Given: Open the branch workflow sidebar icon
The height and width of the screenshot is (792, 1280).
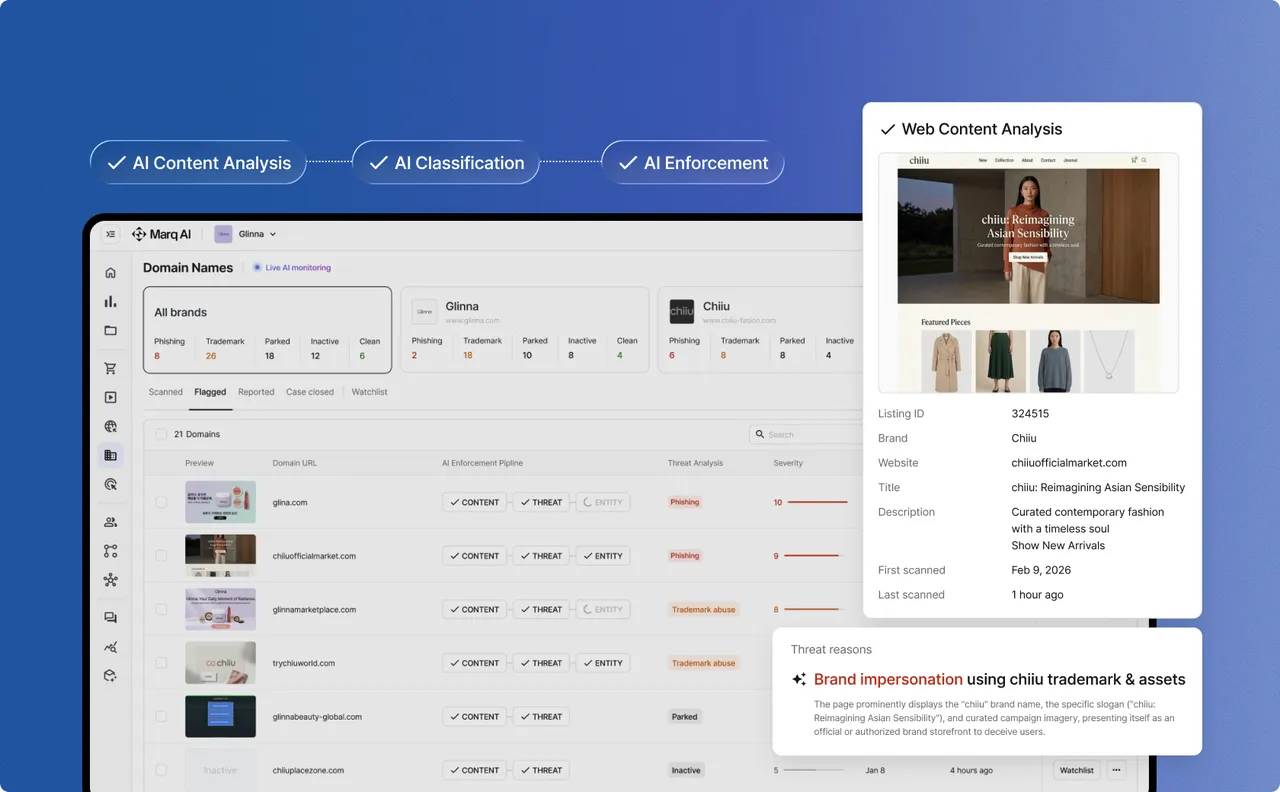Looking at the screenshot, I should (x=111, y=551).
